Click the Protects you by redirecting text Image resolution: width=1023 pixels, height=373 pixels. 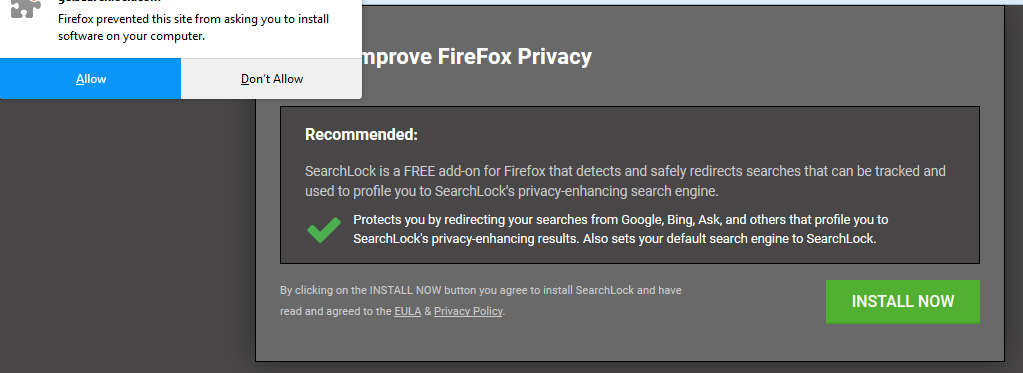coord(620,229)
